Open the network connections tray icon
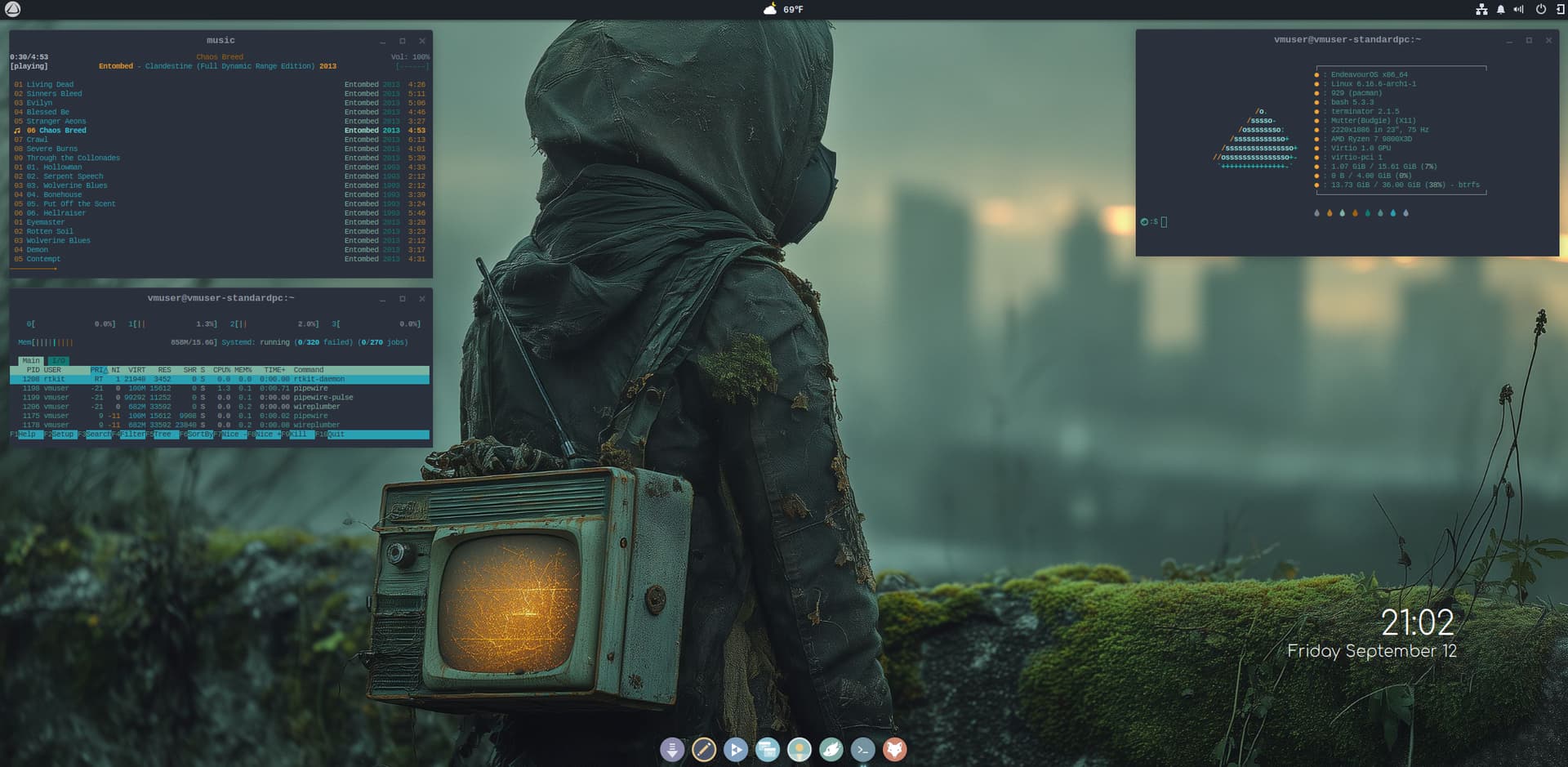This screenshot has height=767, width=1568. coord(1481,10)
